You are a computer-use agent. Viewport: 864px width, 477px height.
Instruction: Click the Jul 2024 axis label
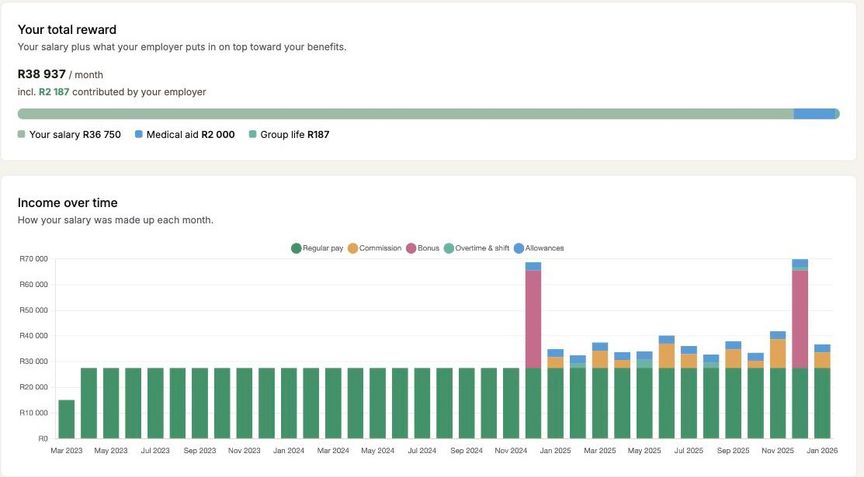[422, 451]
